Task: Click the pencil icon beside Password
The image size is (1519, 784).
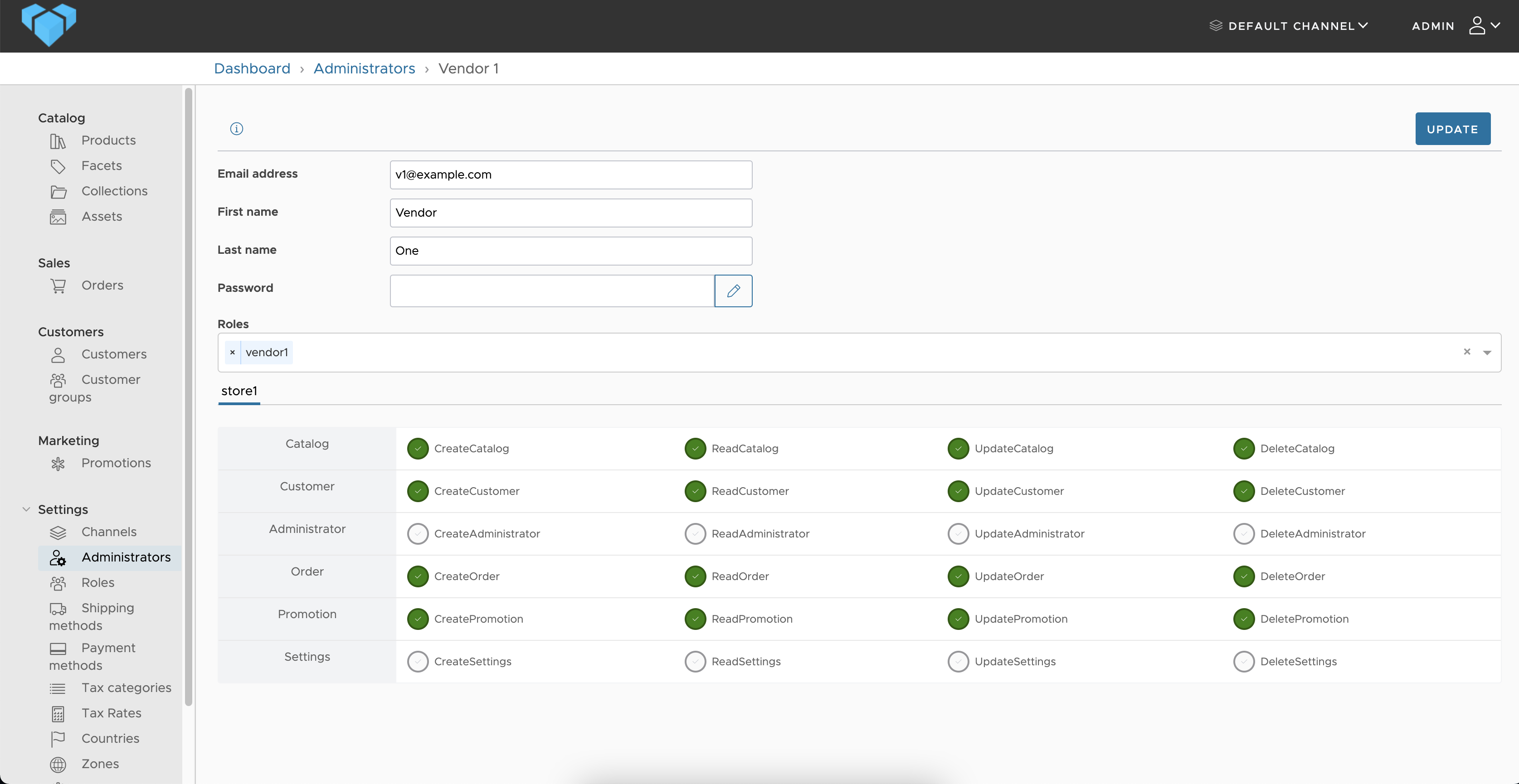Action: coord(733,290)
